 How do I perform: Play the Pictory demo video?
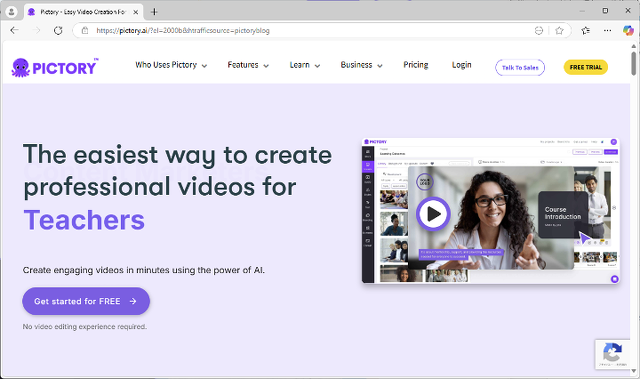433,214
